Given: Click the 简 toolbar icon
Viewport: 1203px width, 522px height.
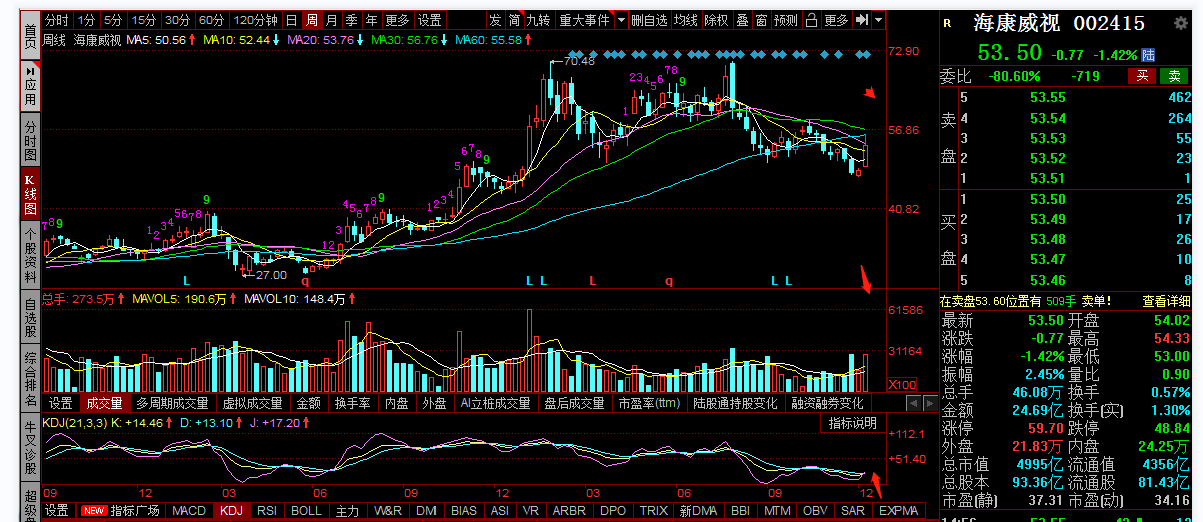Looking at the screenshot, I should [514, 20].
